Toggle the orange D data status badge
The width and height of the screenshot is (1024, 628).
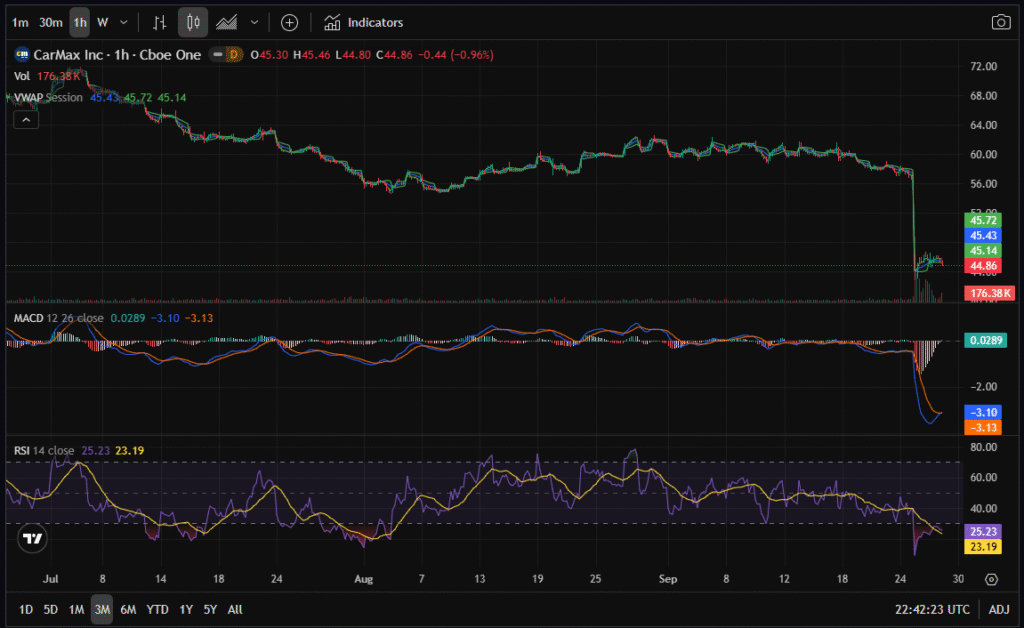click(x=235, y=54)
